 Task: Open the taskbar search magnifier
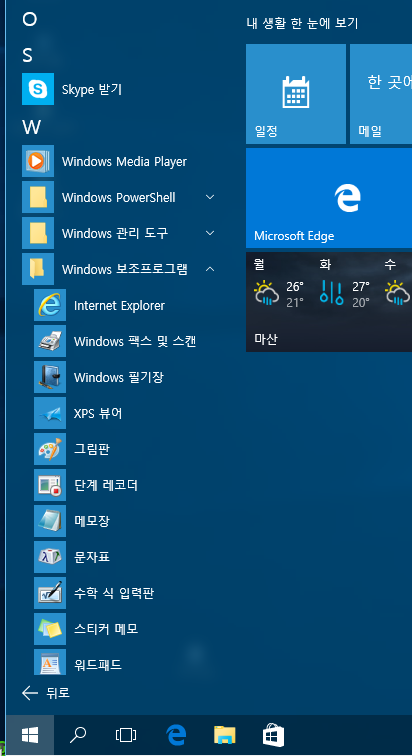point(78,735)
